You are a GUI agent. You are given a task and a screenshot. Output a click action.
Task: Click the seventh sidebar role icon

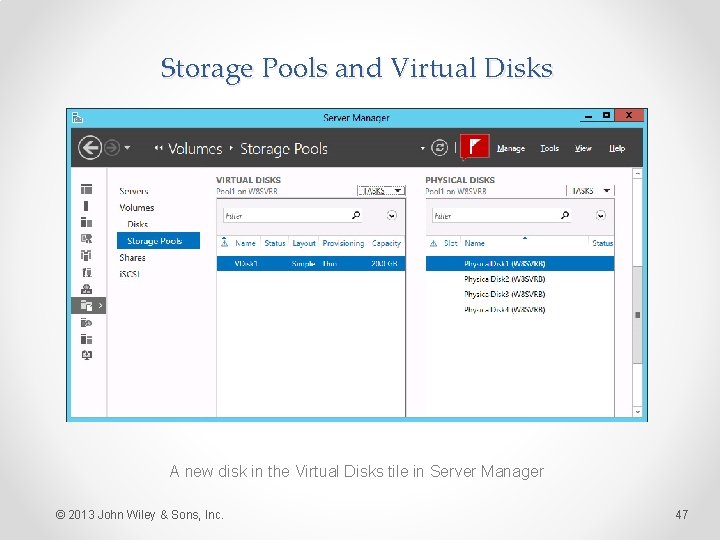pos(86,289)
